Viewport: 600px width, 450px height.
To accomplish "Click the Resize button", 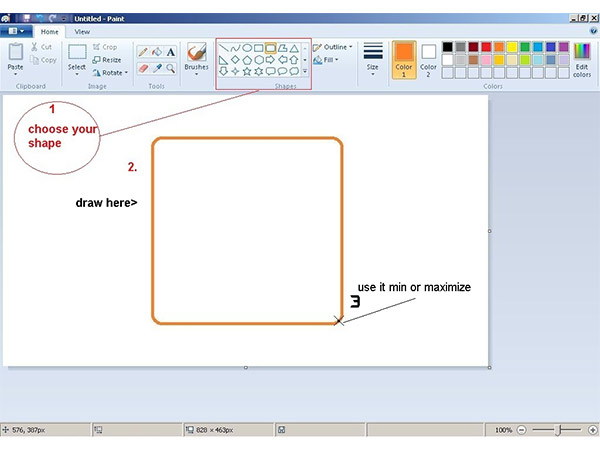I will tap(107, 60).
